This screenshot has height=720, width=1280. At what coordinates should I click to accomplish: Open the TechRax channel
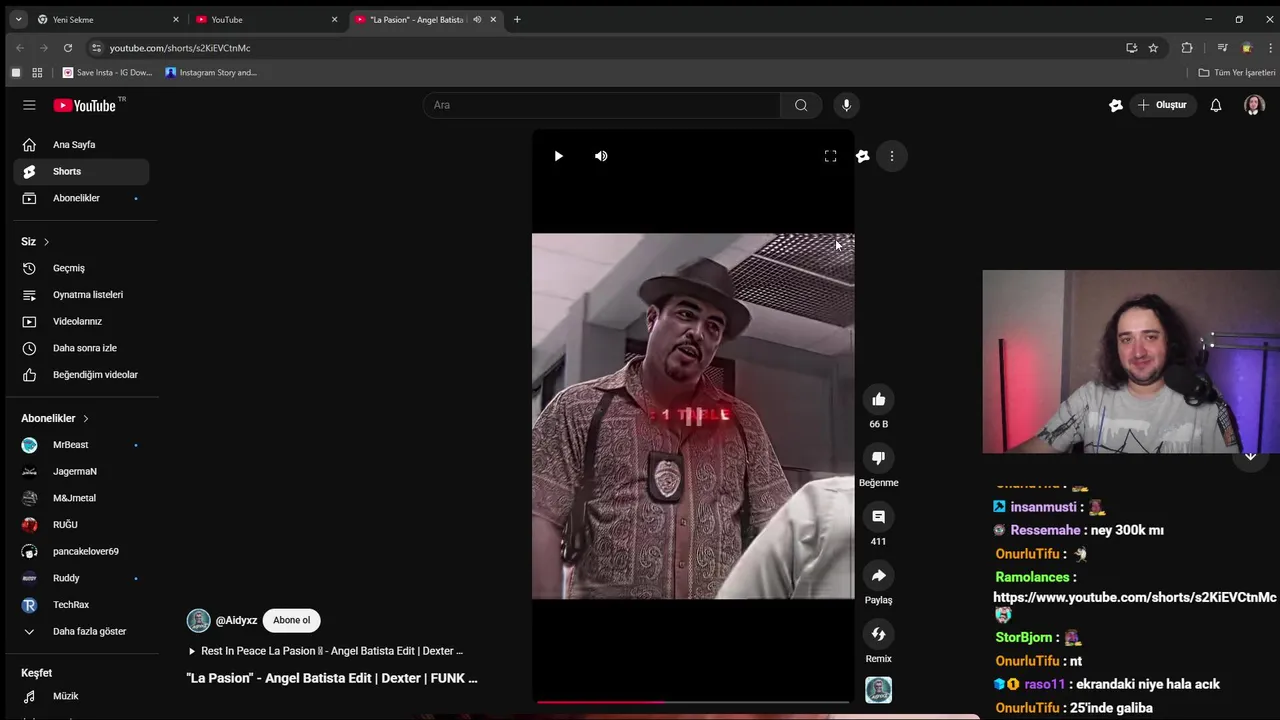click(82, 605)
